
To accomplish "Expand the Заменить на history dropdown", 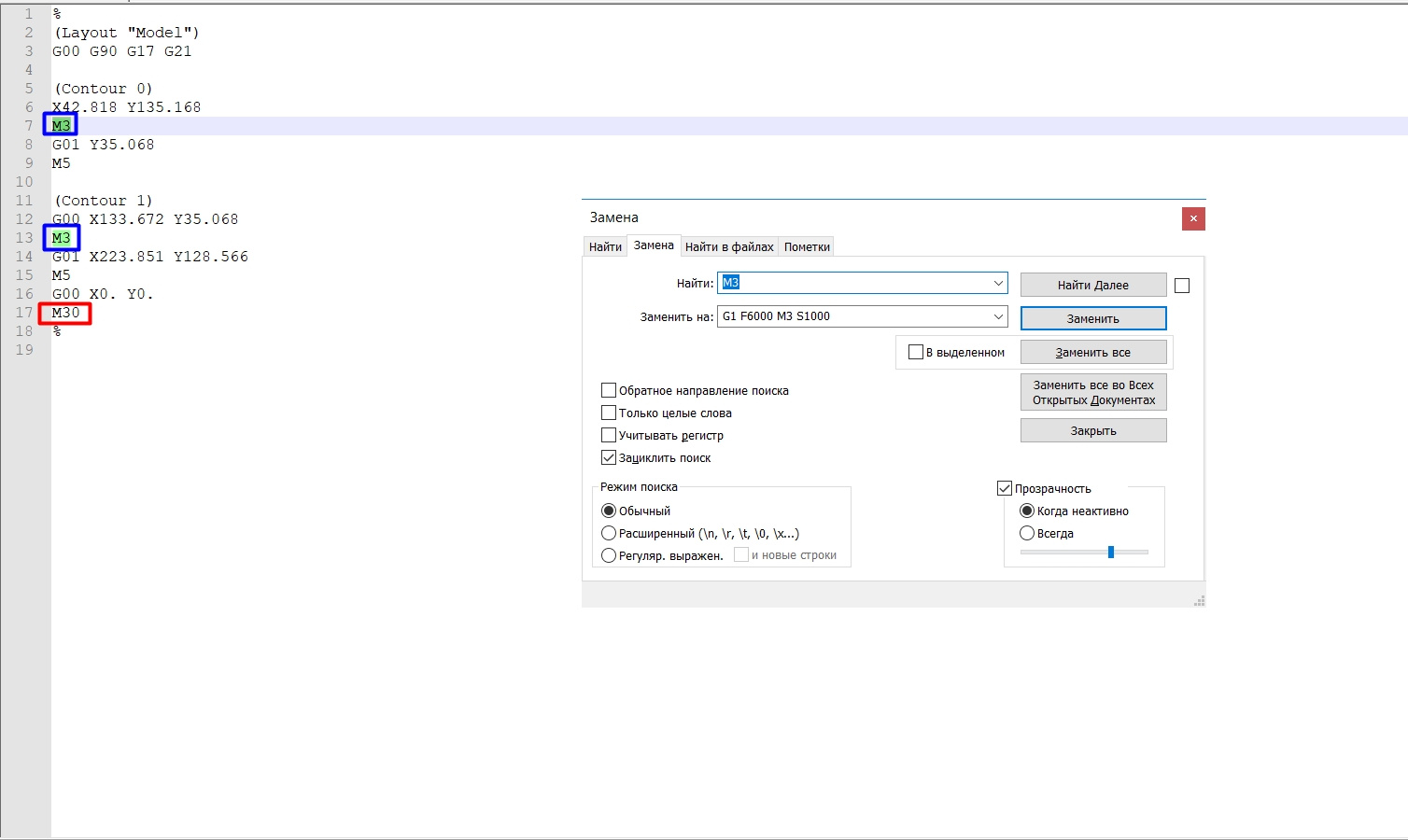I will (998, 316).
